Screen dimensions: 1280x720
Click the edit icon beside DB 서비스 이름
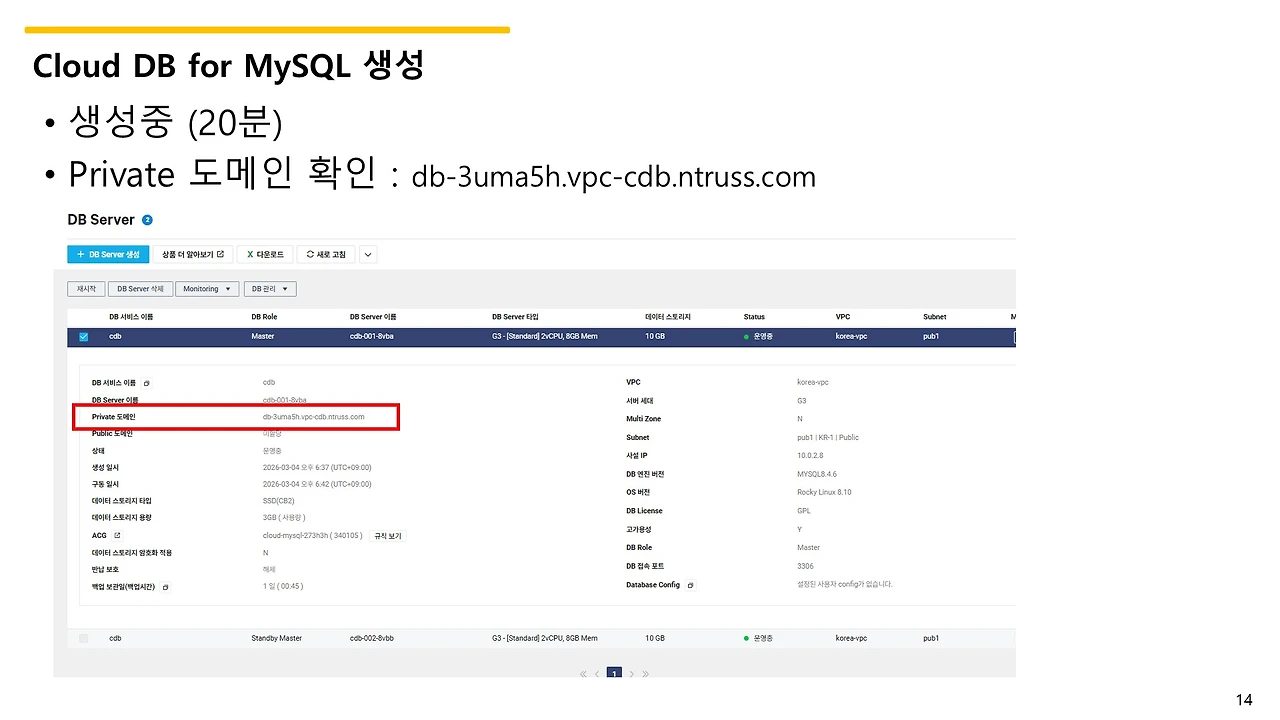click(146, 383)
